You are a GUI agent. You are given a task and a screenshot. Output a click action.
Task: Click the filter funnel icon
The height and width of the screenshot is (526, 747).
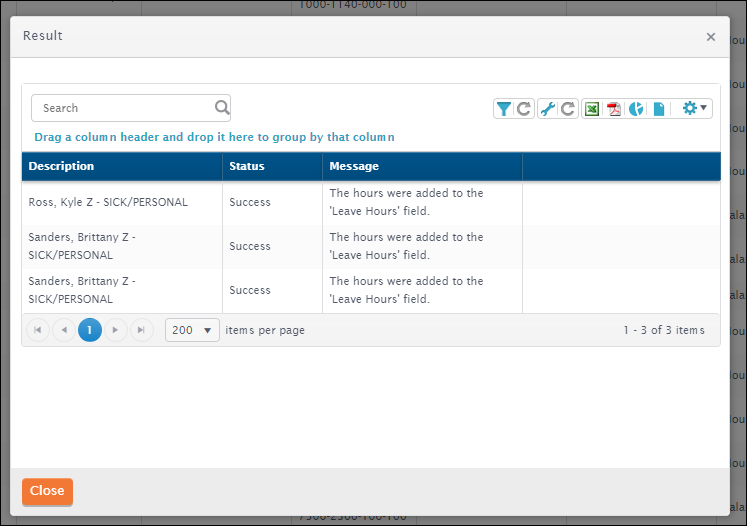point(504,109)
